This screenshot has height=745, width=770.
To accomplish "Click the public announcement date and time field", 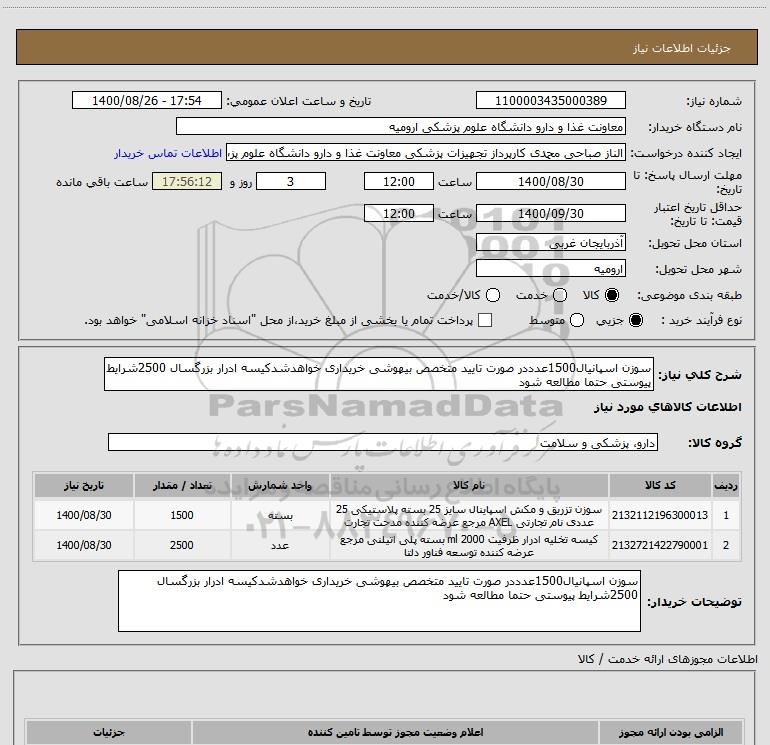I will point(146,101).
